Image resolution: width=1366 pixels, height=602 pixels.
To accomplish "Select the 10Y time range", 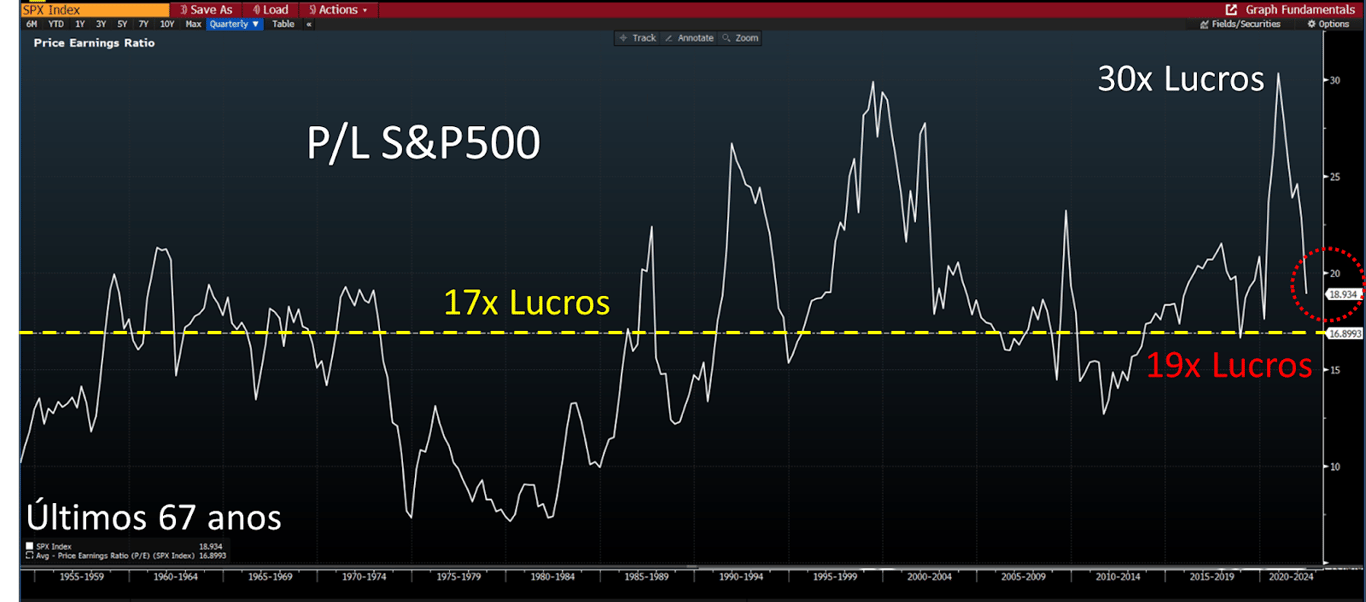I will [167, 24].
